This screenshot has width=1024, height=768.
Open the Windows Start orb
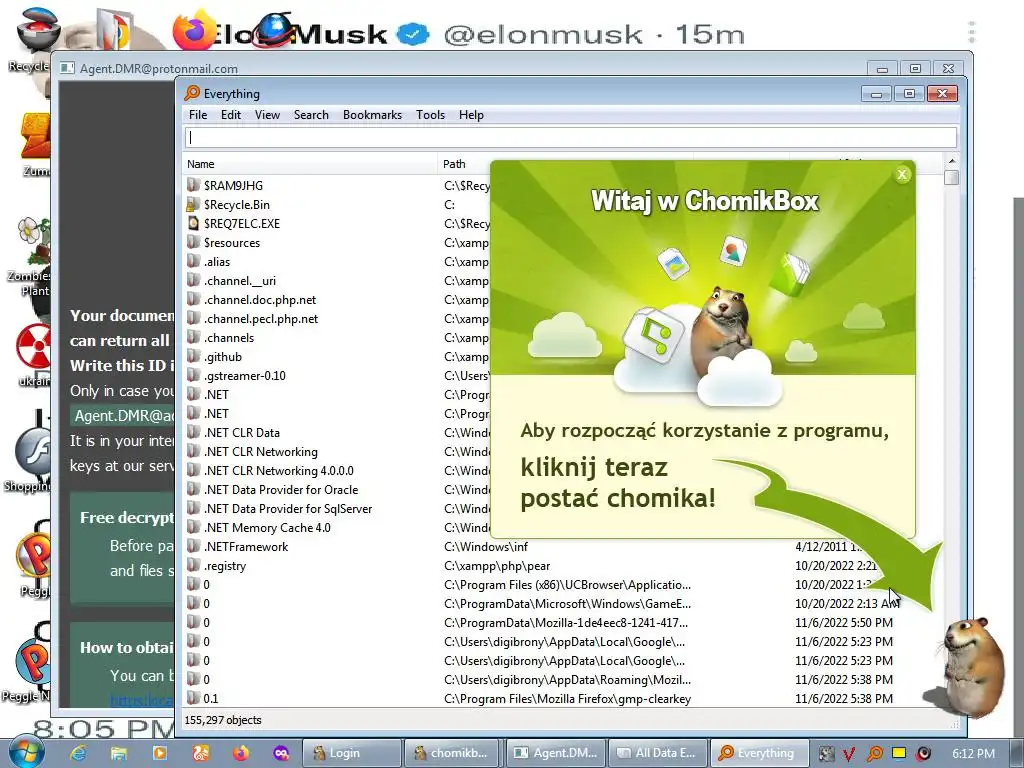click(26, 751)
